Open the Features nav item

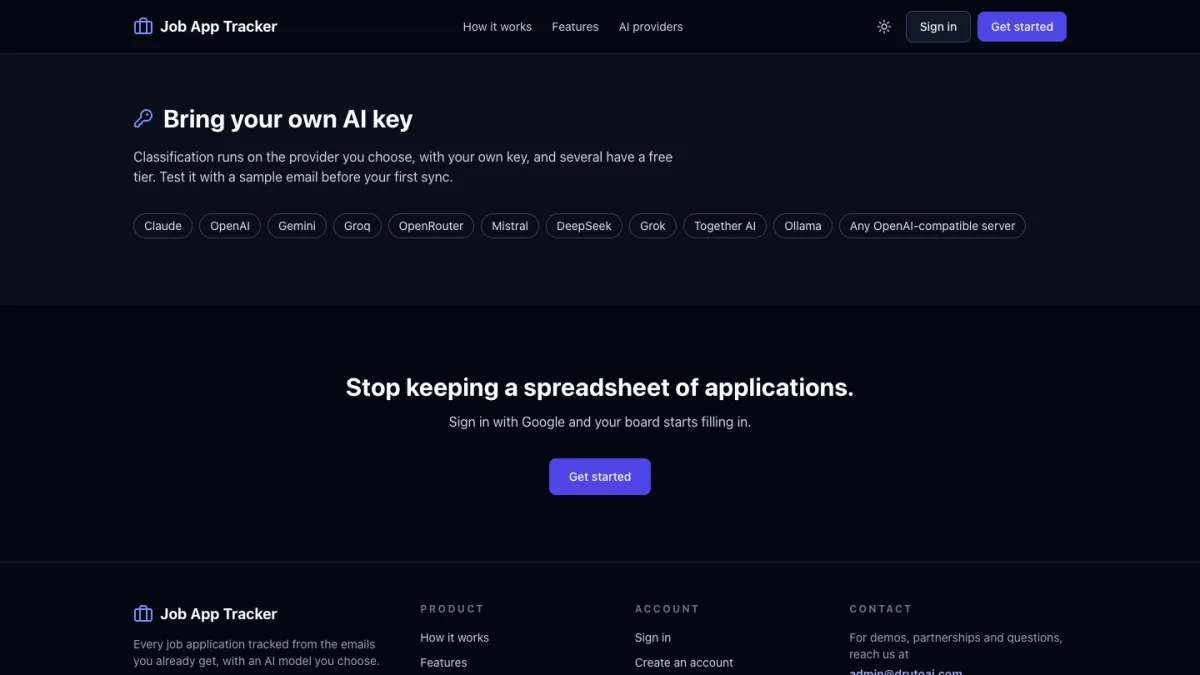click(x=575, y=27)
